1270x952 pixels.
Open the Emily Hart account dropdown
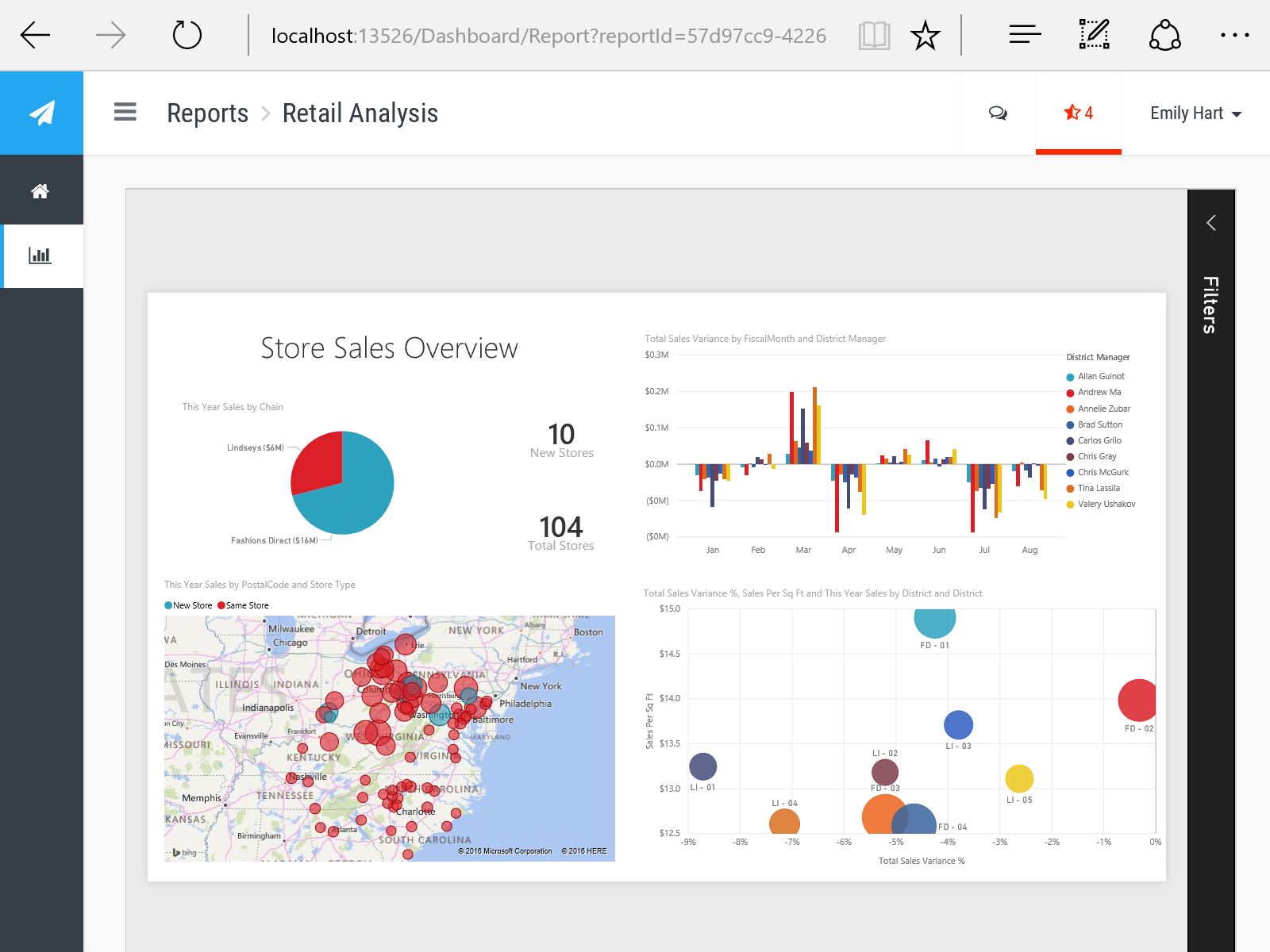1195,113
